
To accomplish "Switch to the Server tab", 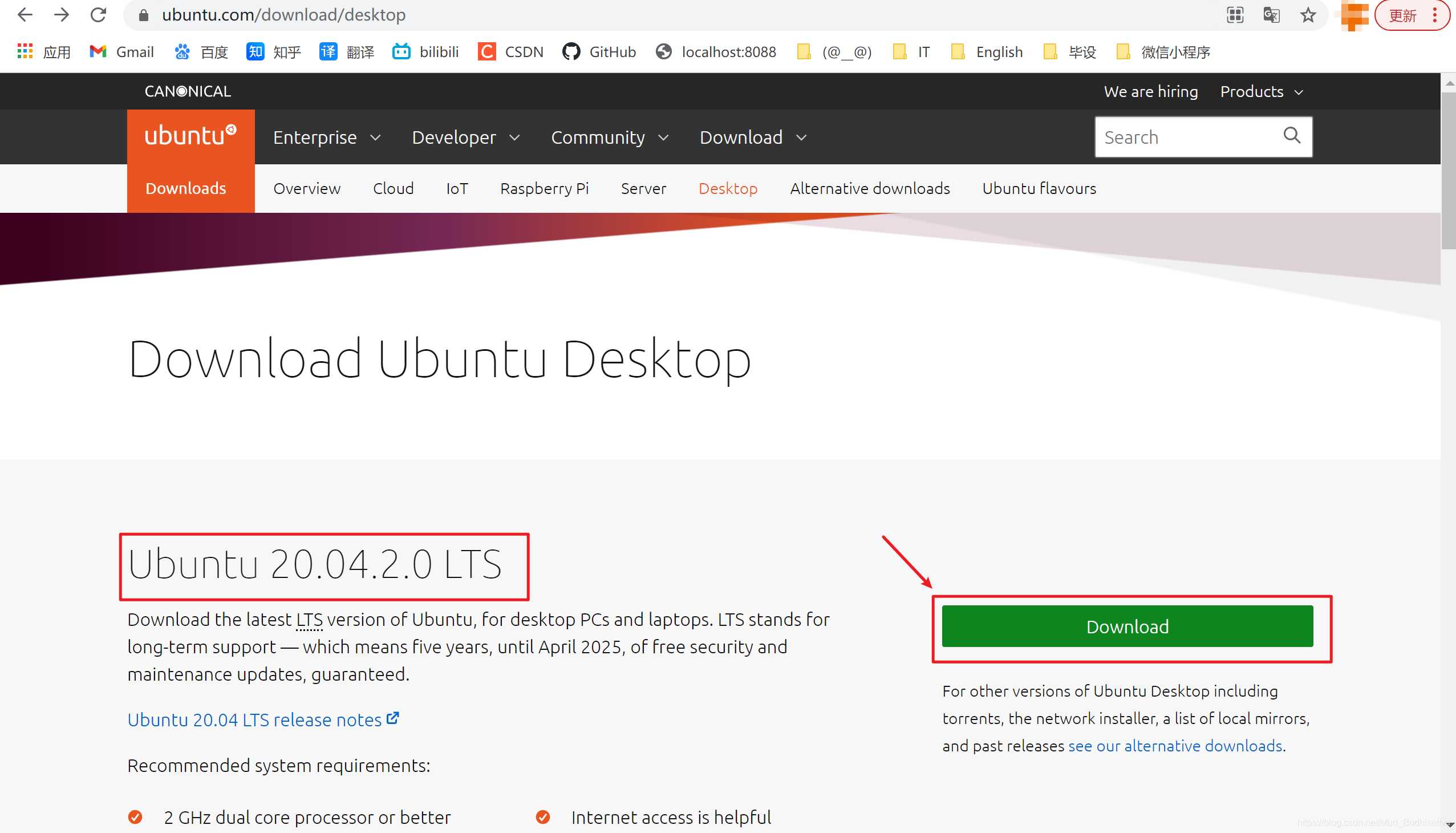I will [643, 188].
